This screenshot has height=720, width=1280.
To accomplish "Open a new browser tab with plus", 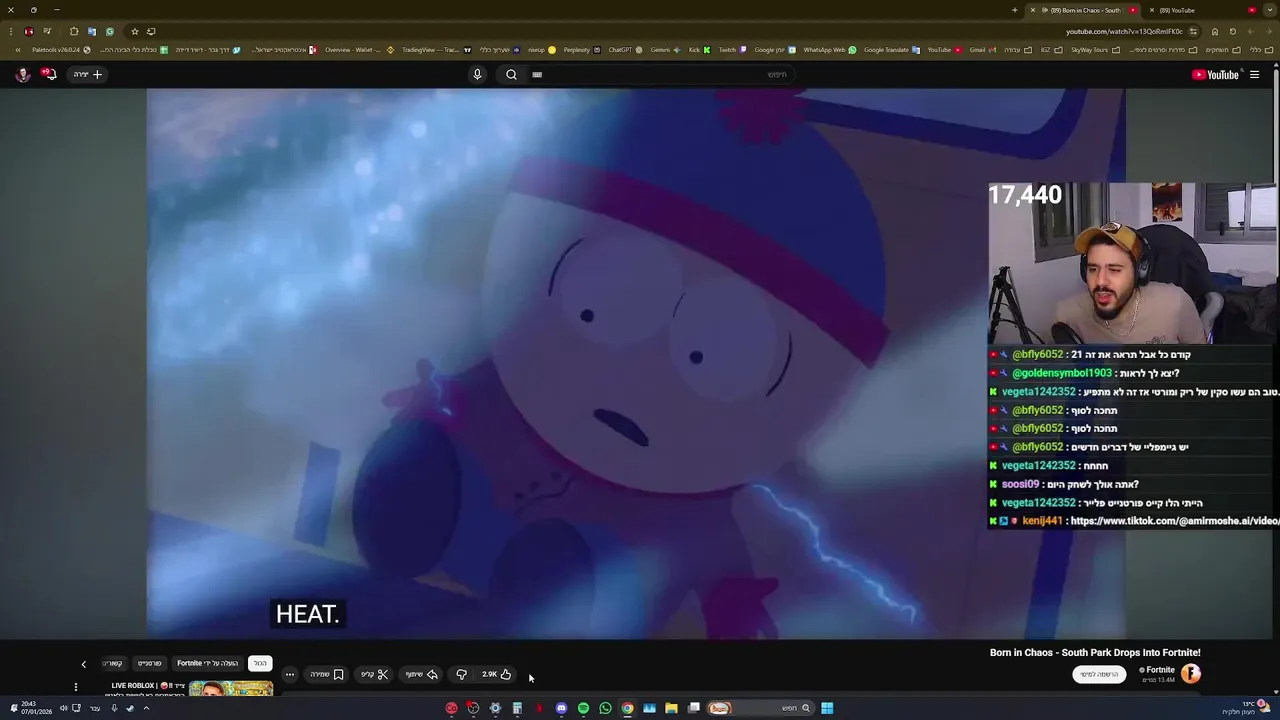I will pos(1014,10).
